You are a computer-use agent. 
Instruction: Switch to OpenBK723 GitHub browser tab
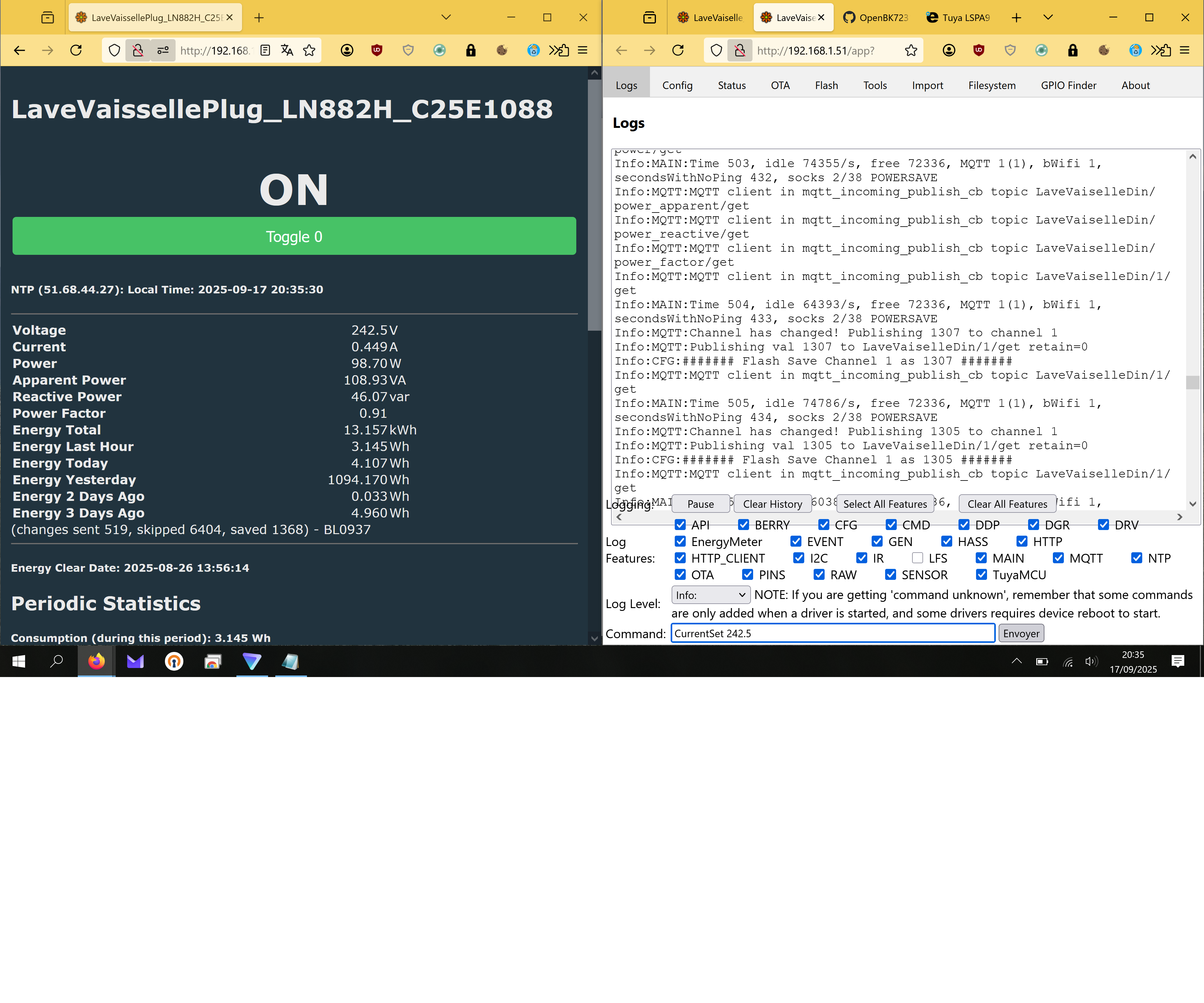click(876, 18)
